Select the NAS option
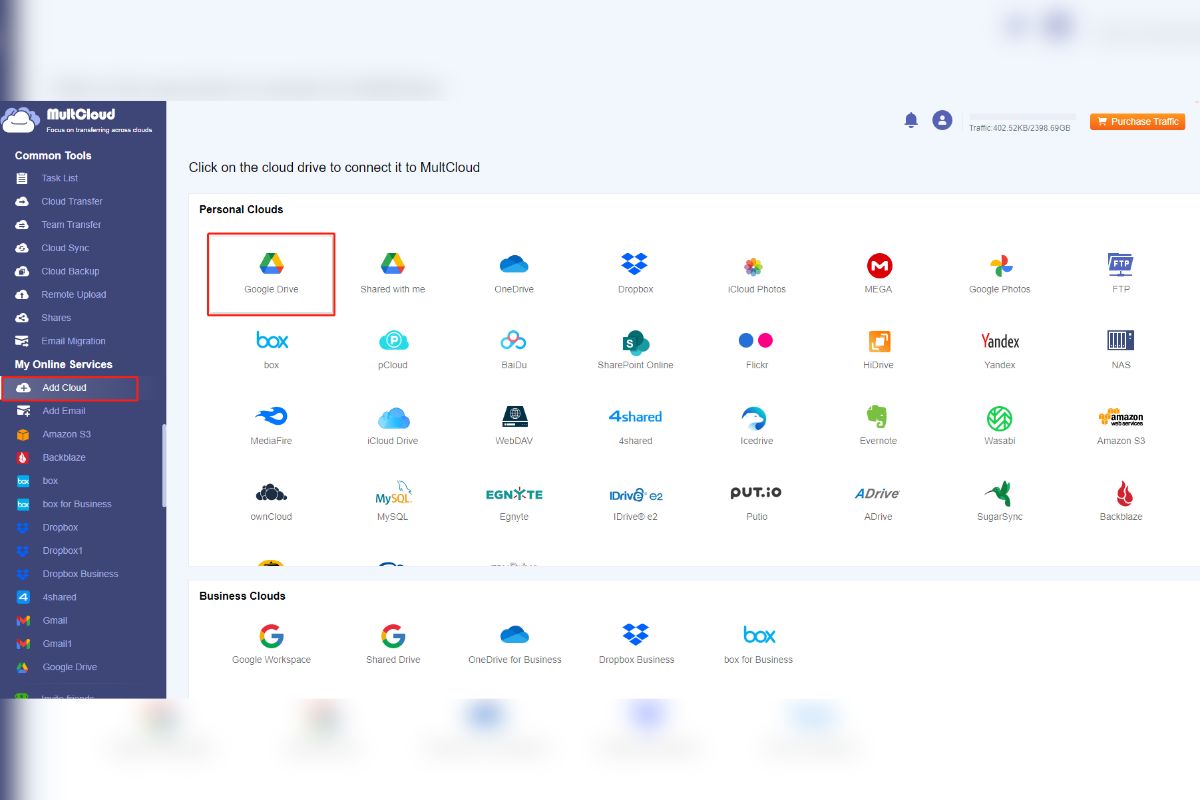1200x800 pixels. click(1120, 350)
